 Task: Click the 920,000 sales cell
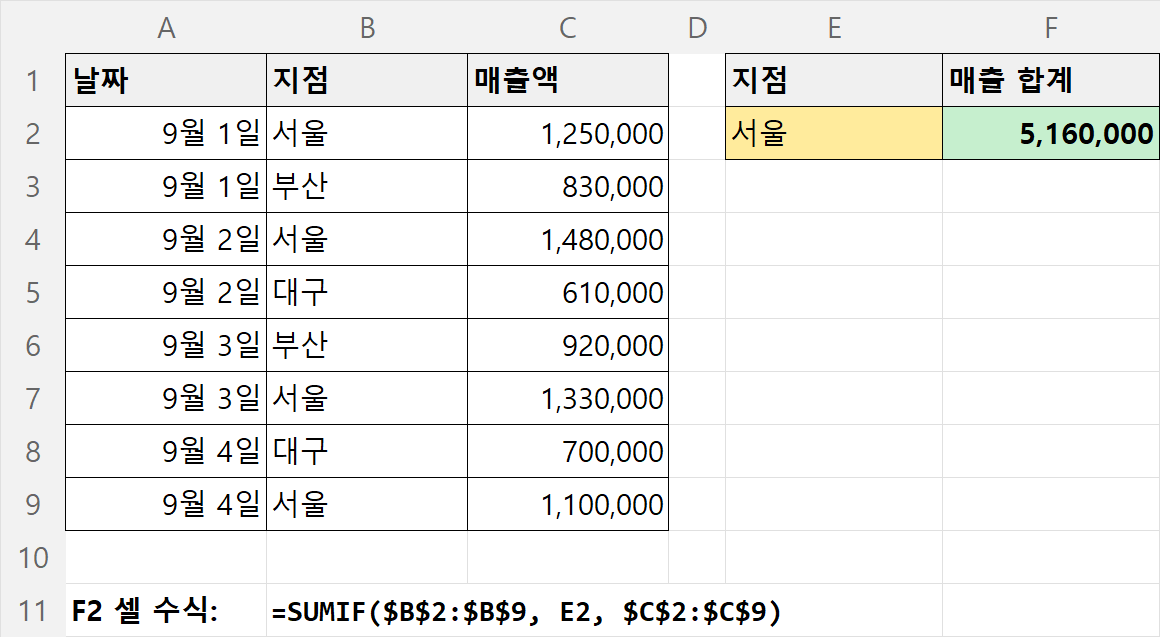567,346
